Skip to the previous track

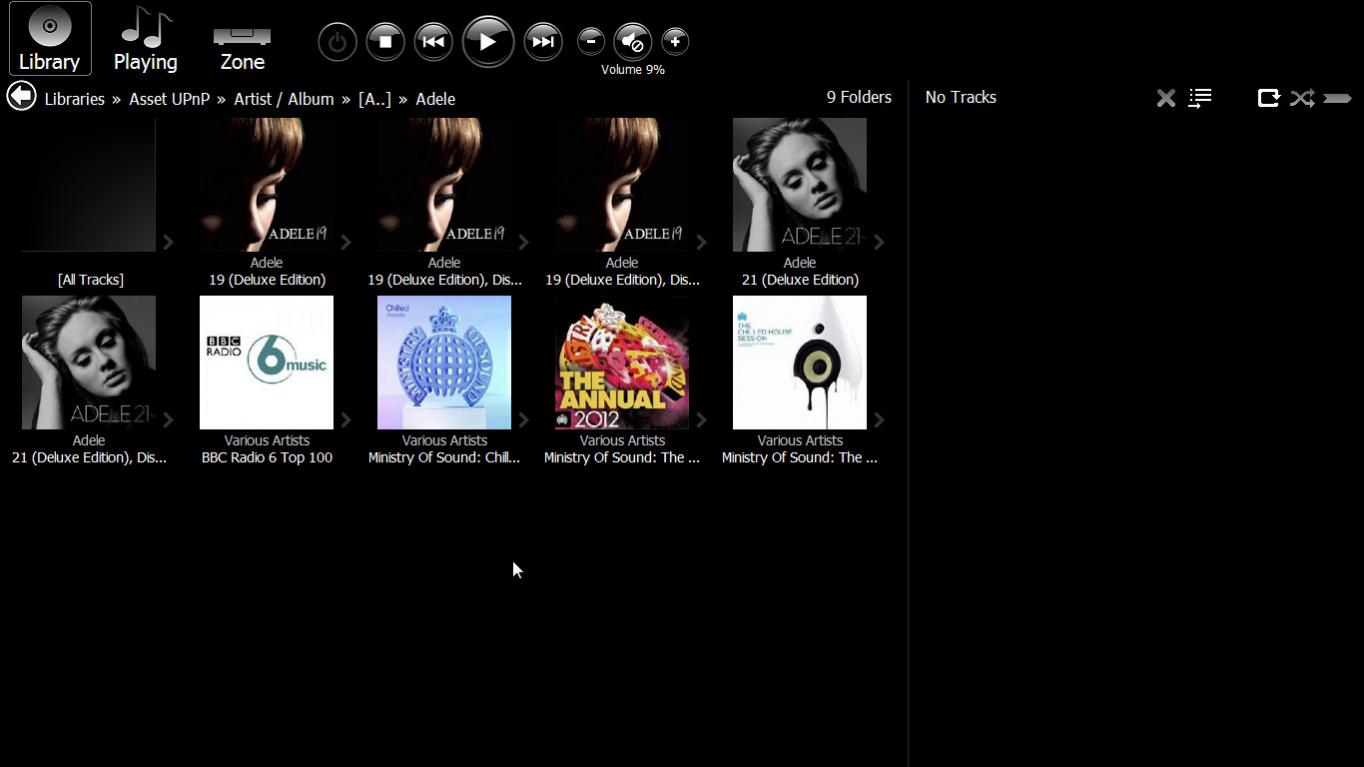click(433, 42)
